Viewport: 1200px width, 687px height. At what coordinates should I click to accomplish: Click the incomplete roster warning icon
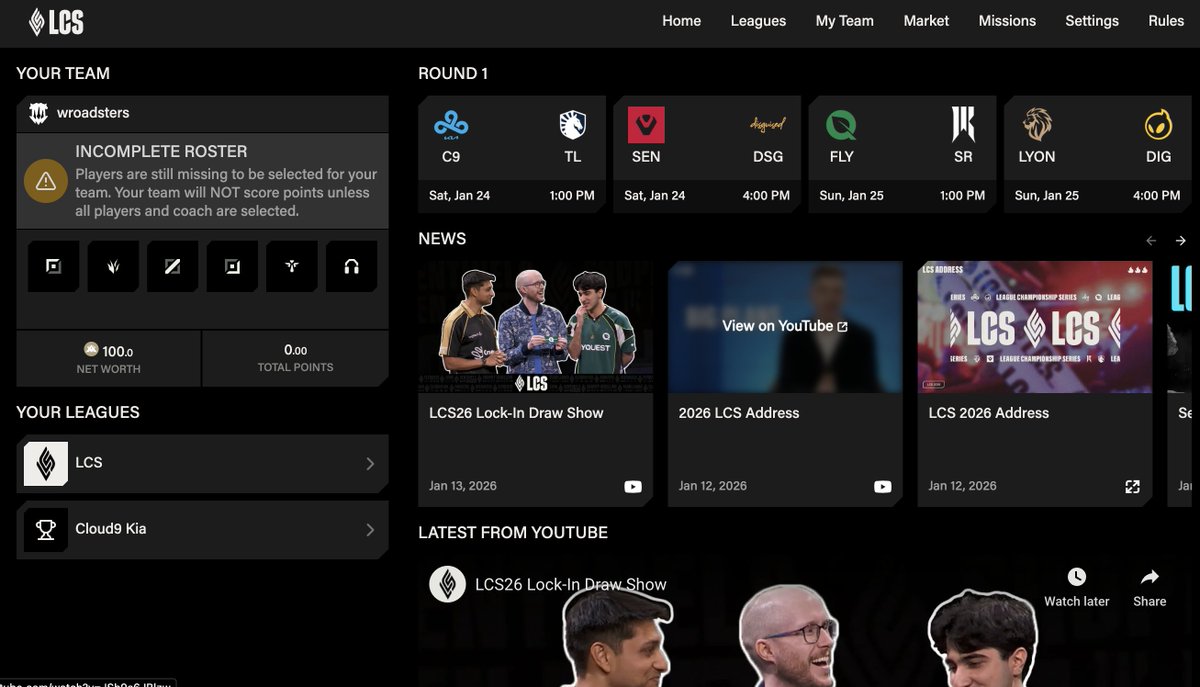click(x=46, y=181)
